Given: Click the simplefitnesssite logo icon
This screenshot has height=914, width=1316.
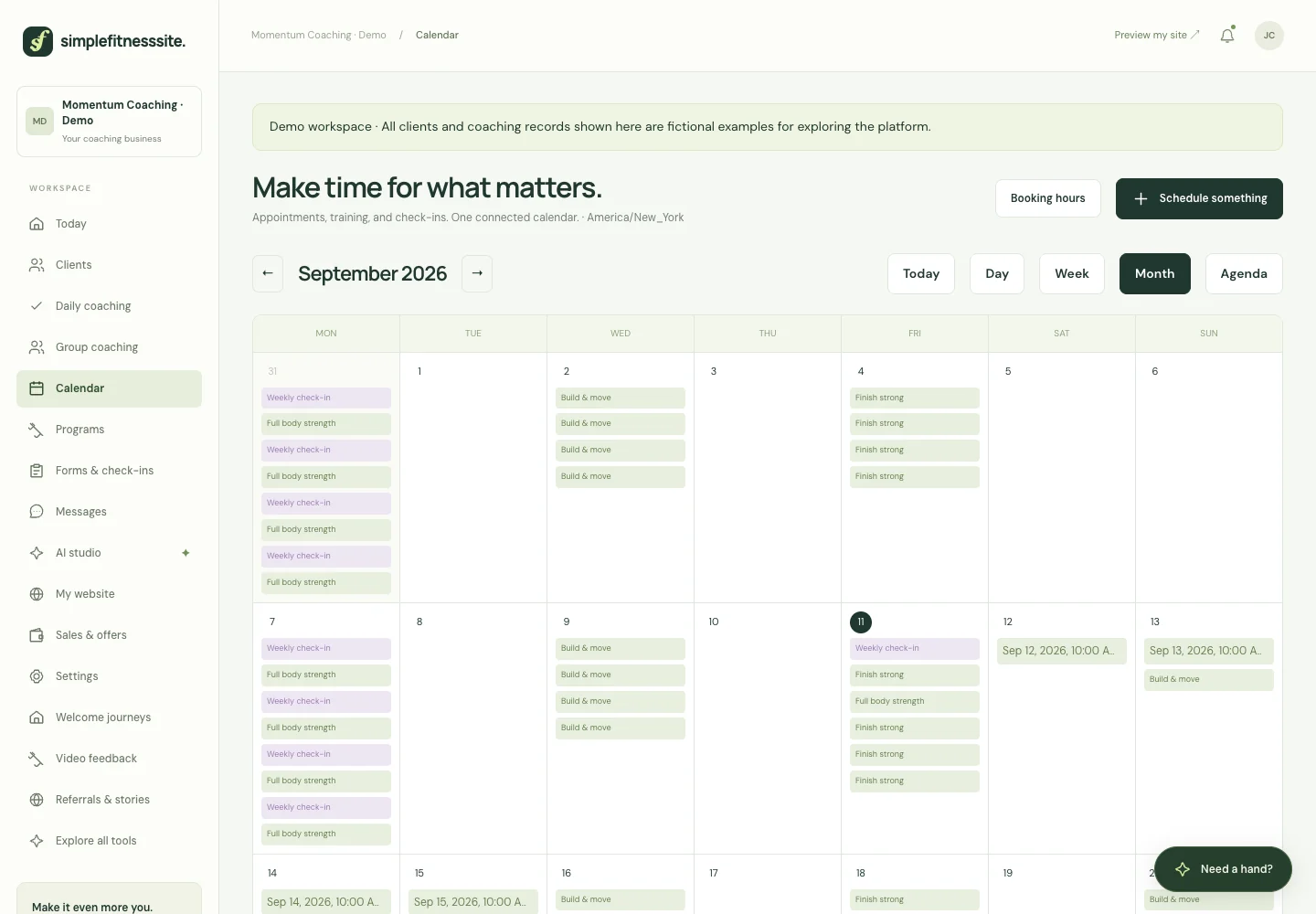Looking at the screenshot, I should click(37, 41).
